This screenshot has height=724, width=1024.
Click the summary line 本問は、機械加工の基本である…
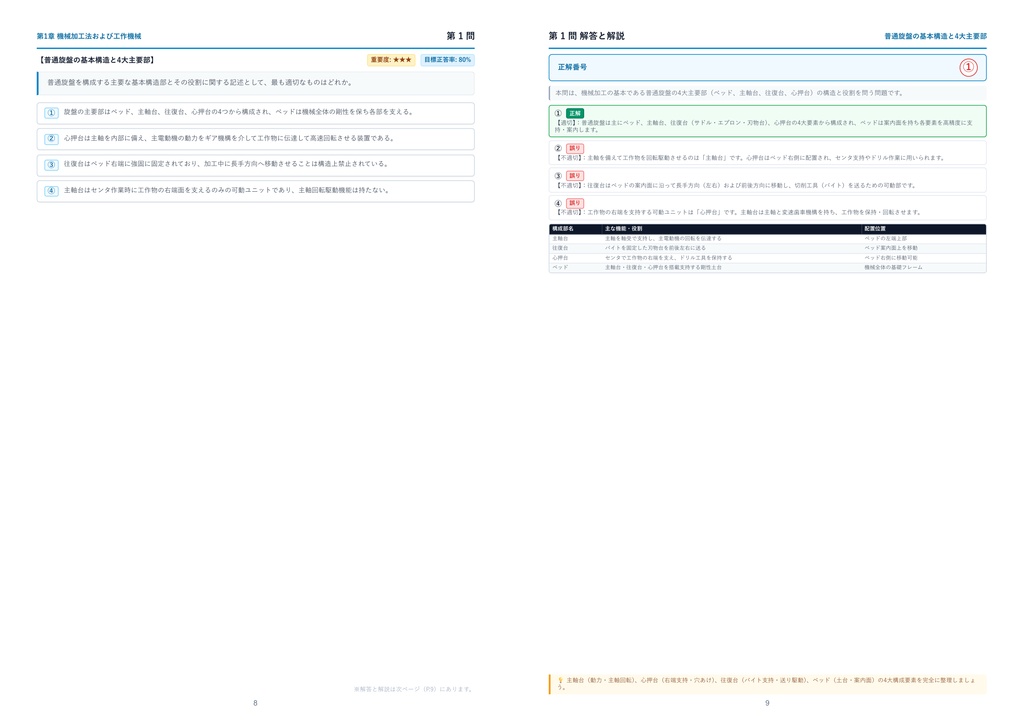[x=729, y=93]
